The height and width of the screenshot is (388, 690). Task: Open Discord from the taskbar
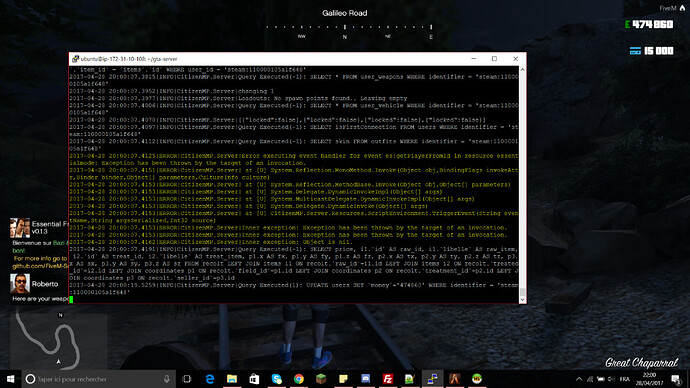click(366, 379)
